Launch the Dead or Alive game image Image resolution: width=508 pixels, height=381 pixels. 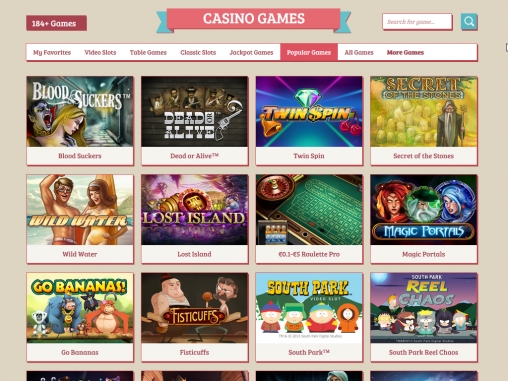[x=195, y=111]
